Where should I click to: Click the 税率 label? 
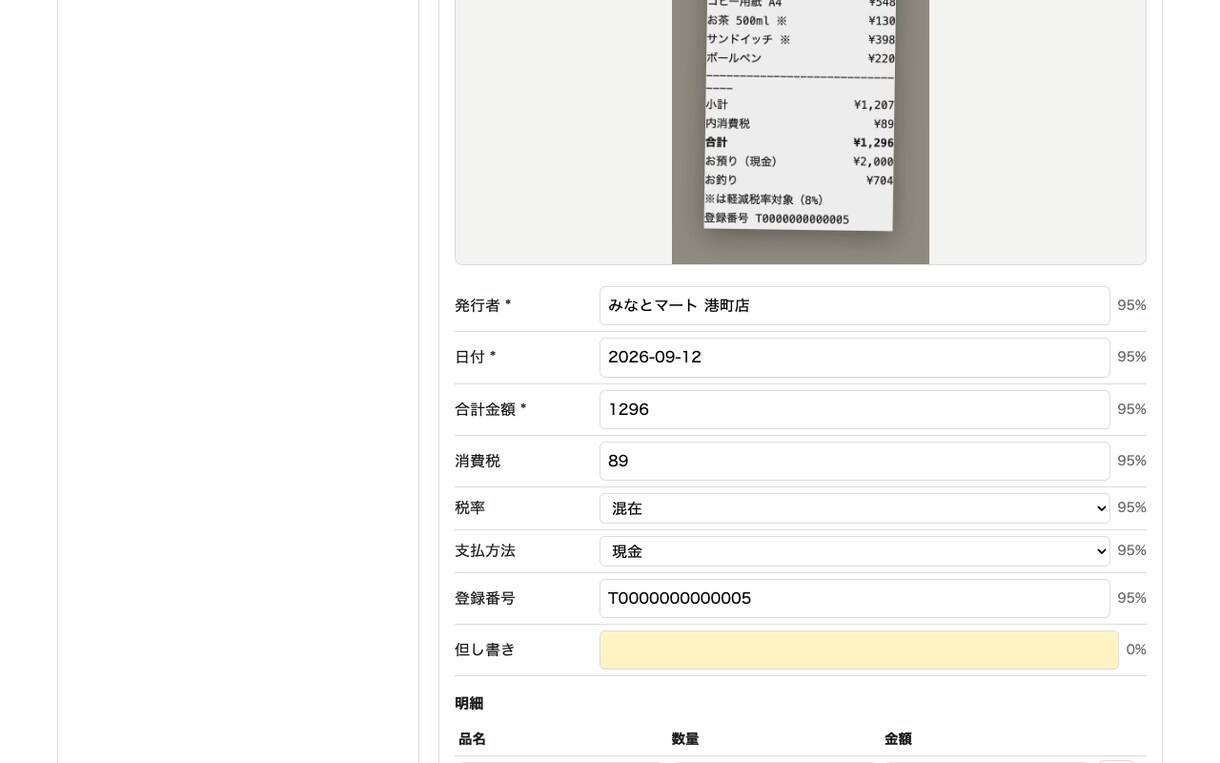tap(470, 508)
